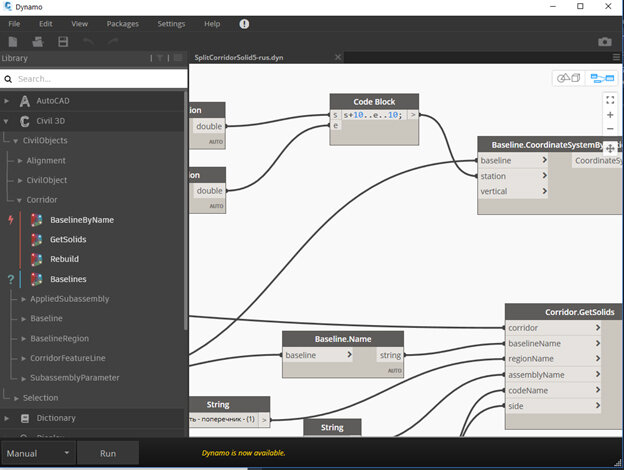Collapse the Corridor tree node
The width and height of the screenshot is (624, 470).
click(x=19, y=200)
